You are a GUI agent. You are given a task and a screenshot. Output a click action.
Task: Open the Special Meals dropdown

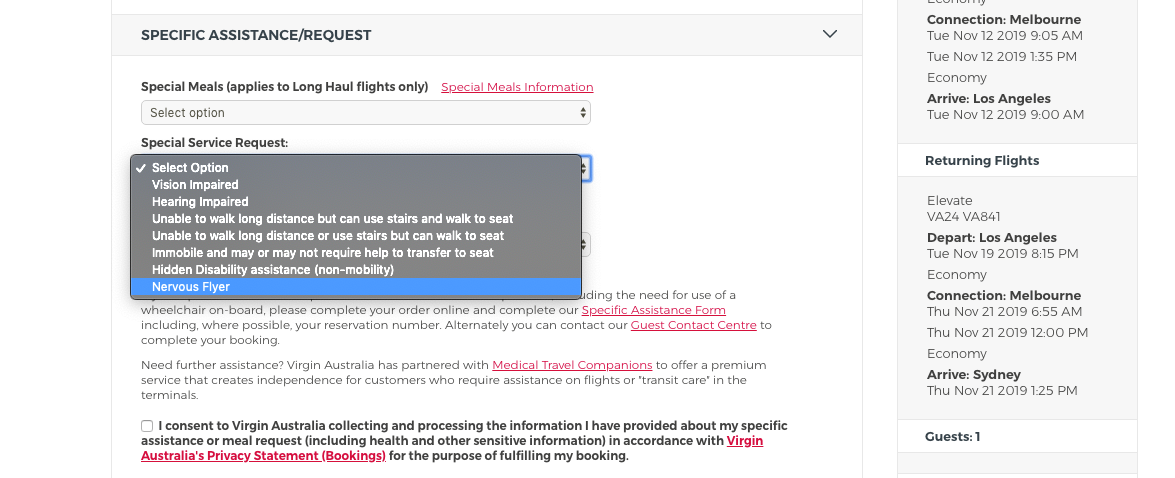[x=365, y=113]
